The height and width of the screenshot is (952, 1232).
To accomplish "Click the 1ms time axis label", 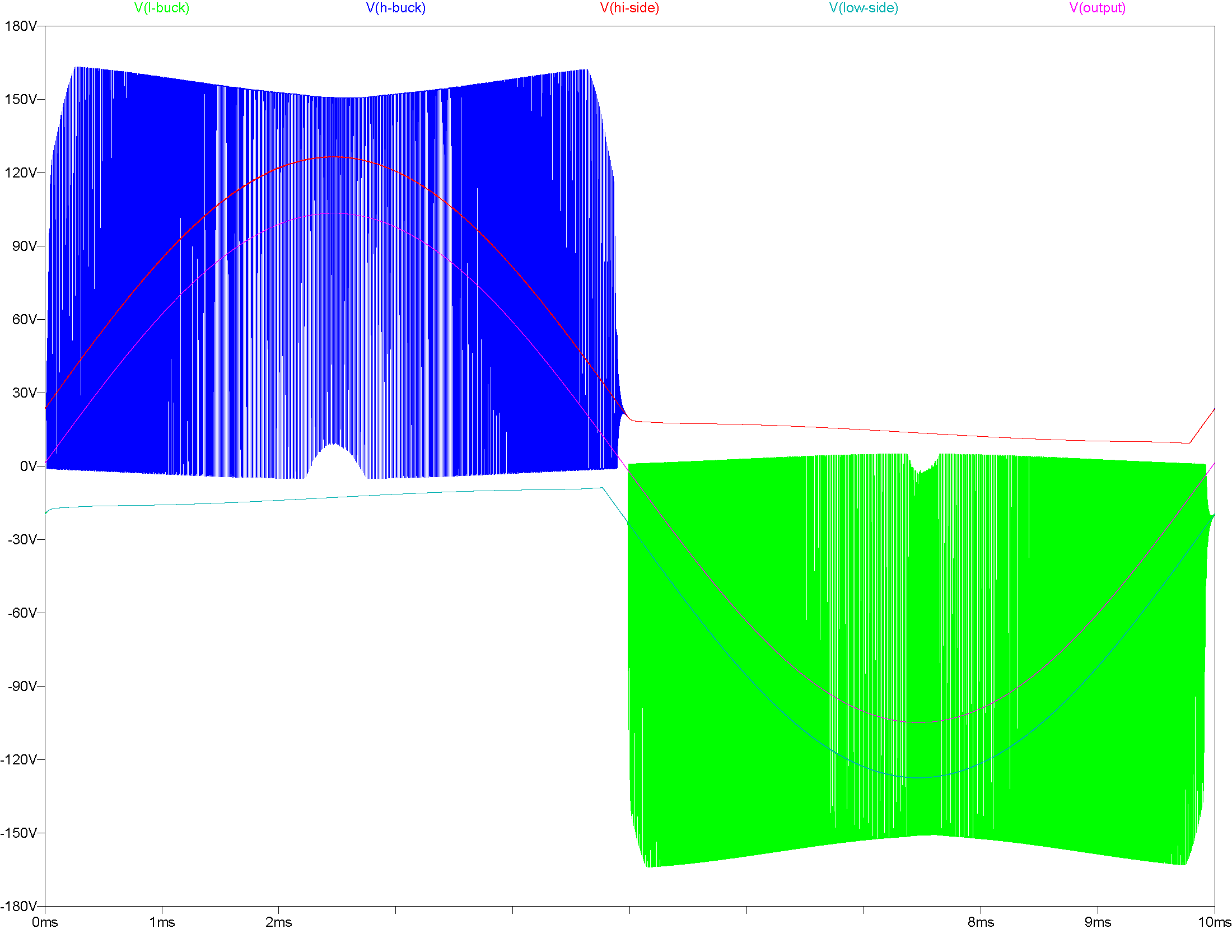I will point(162,922).
